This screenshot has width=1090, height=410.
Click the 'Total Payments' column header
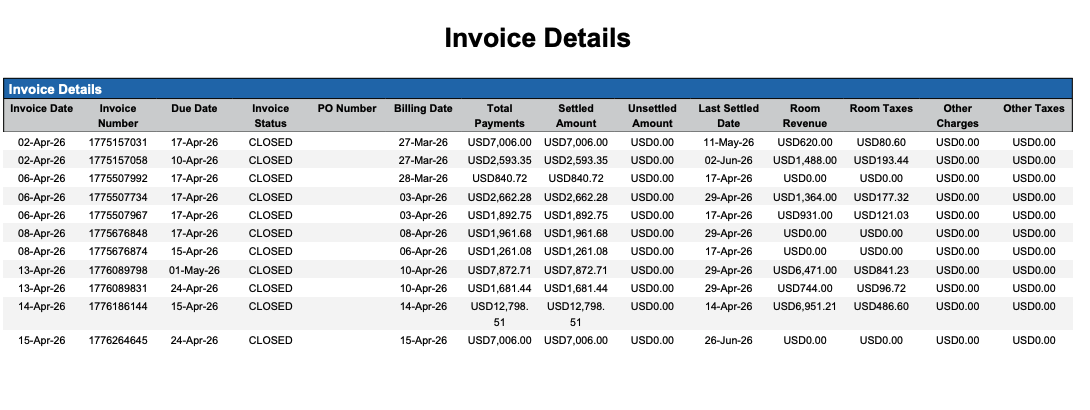(x=500, y=115)
